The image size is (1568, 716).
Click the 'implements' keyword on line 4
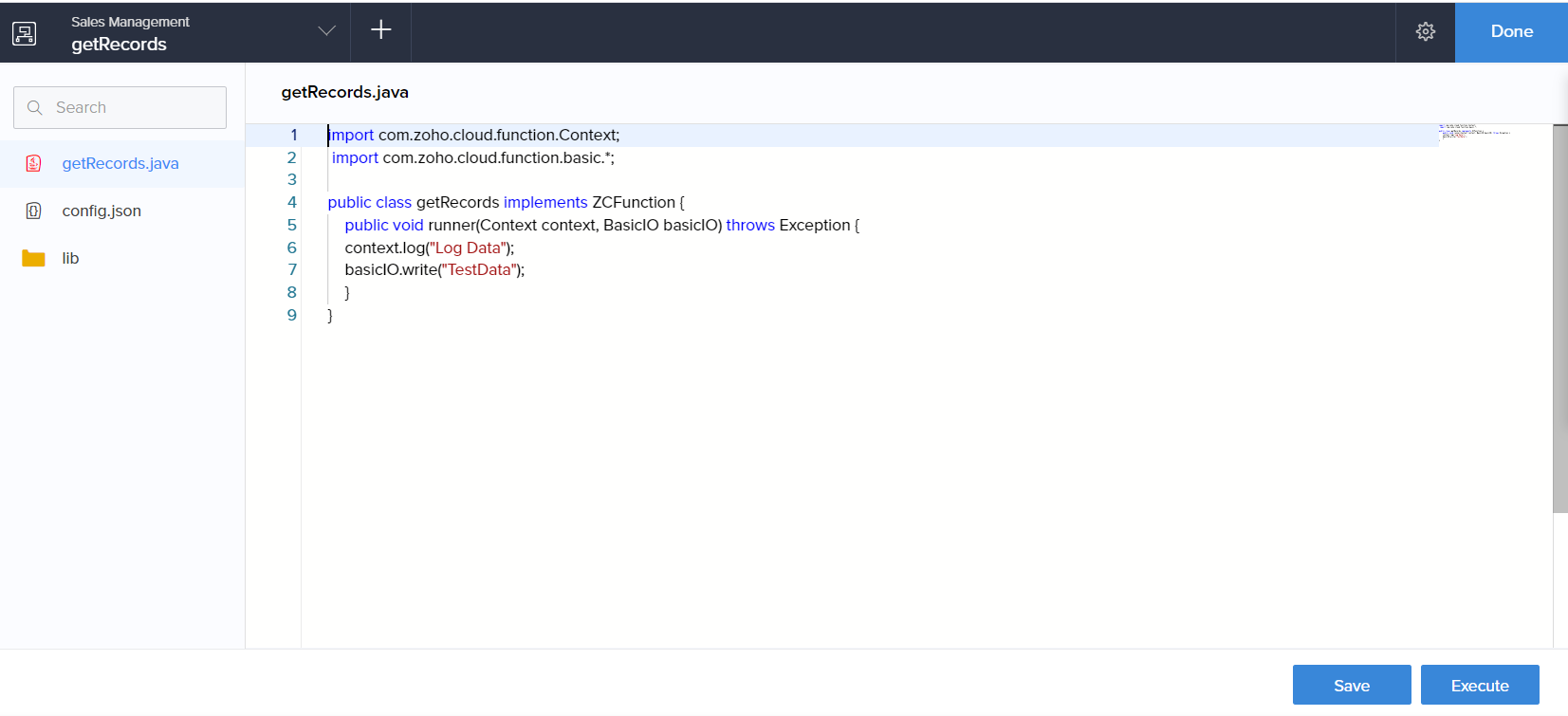click(x=545, y=202)
